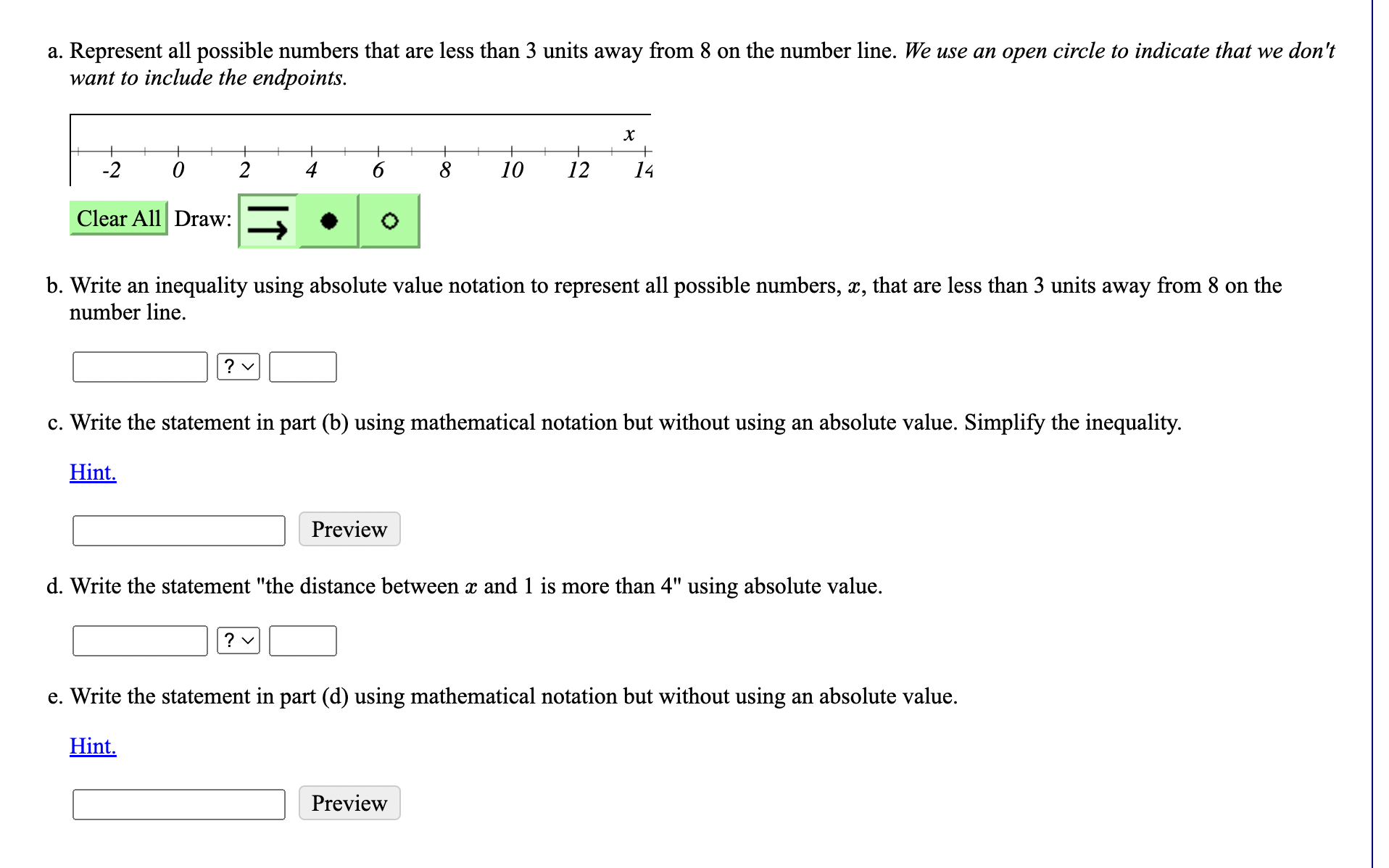Viewport: 1389px width, 868px height.
Task: Click the number line at 8
Action: coord(444,150)
